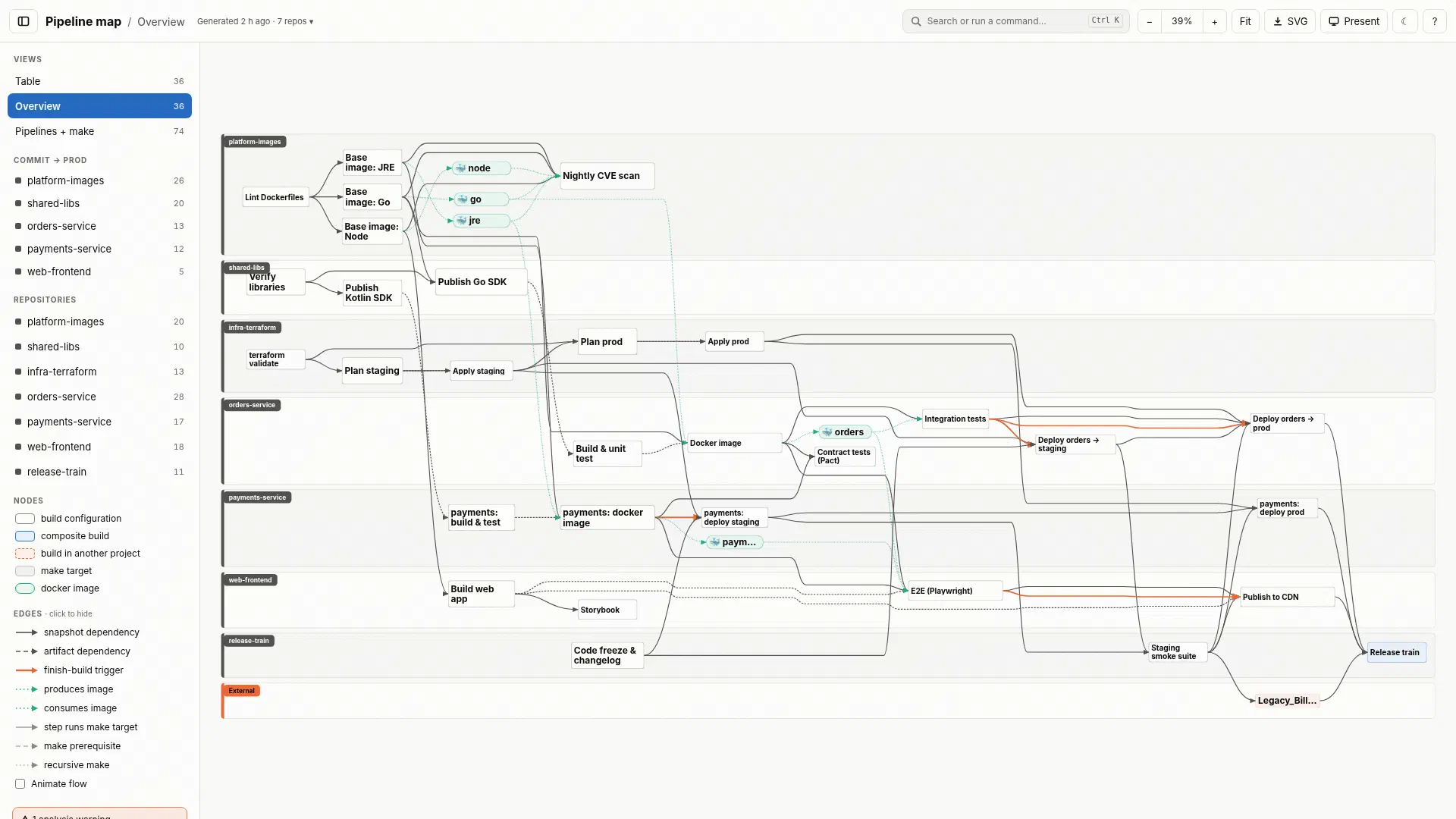Select platform-images under Commit → Prod

coord(99,180)
